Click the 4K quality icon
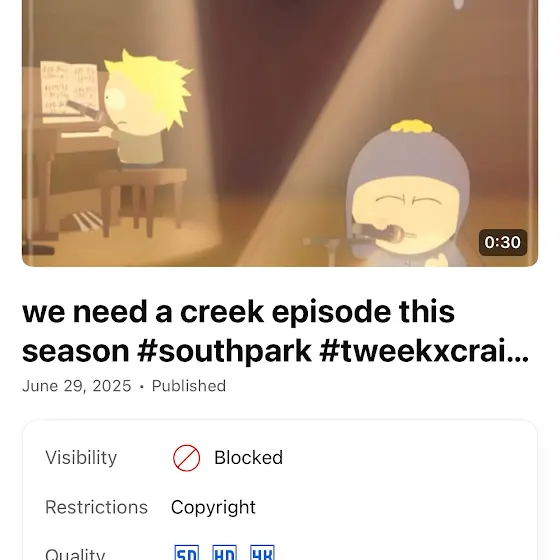 point(262,553)
